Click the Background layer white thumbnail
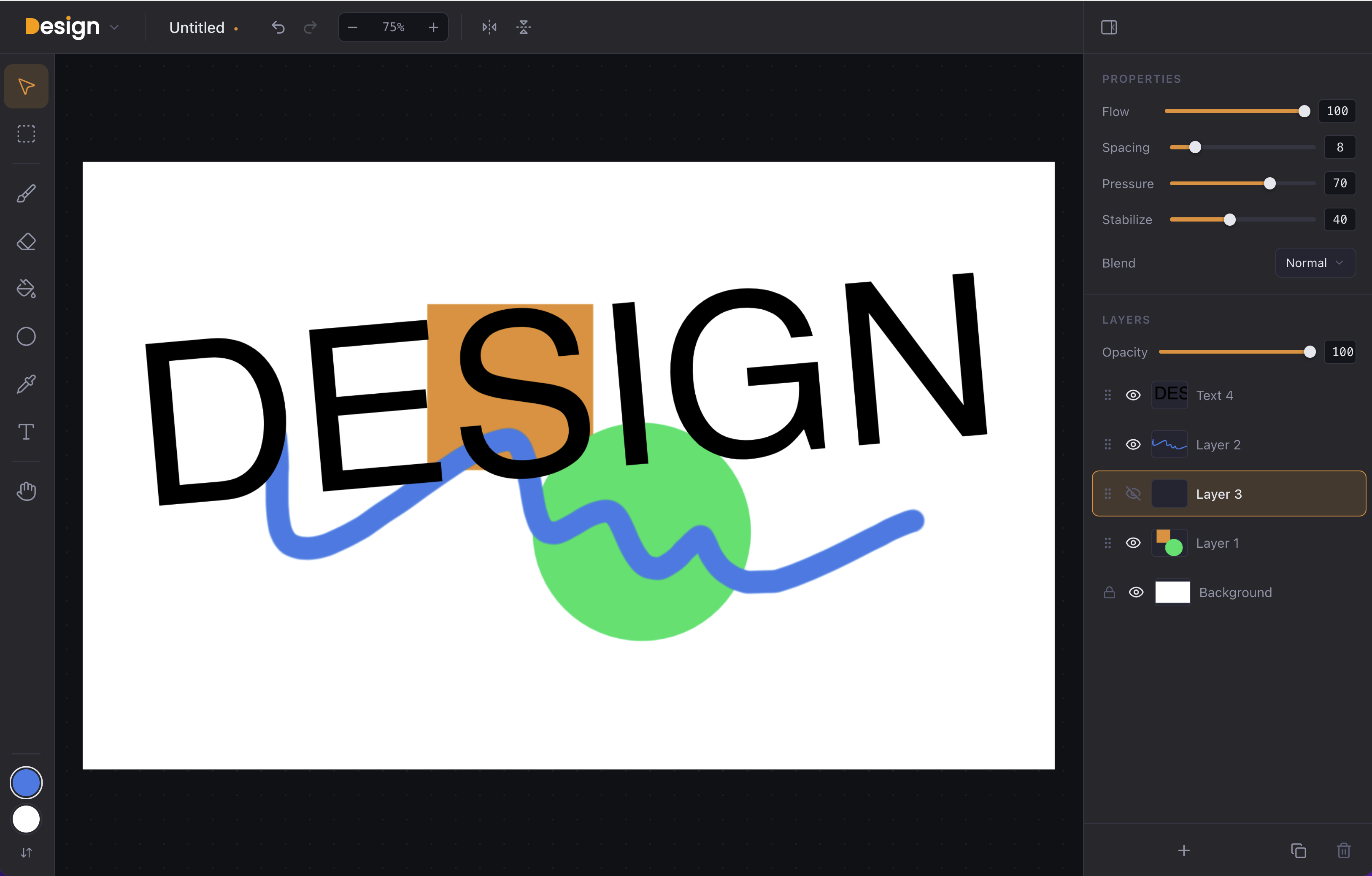This screenshot has width=1372, height=876. pos(1172,593)
